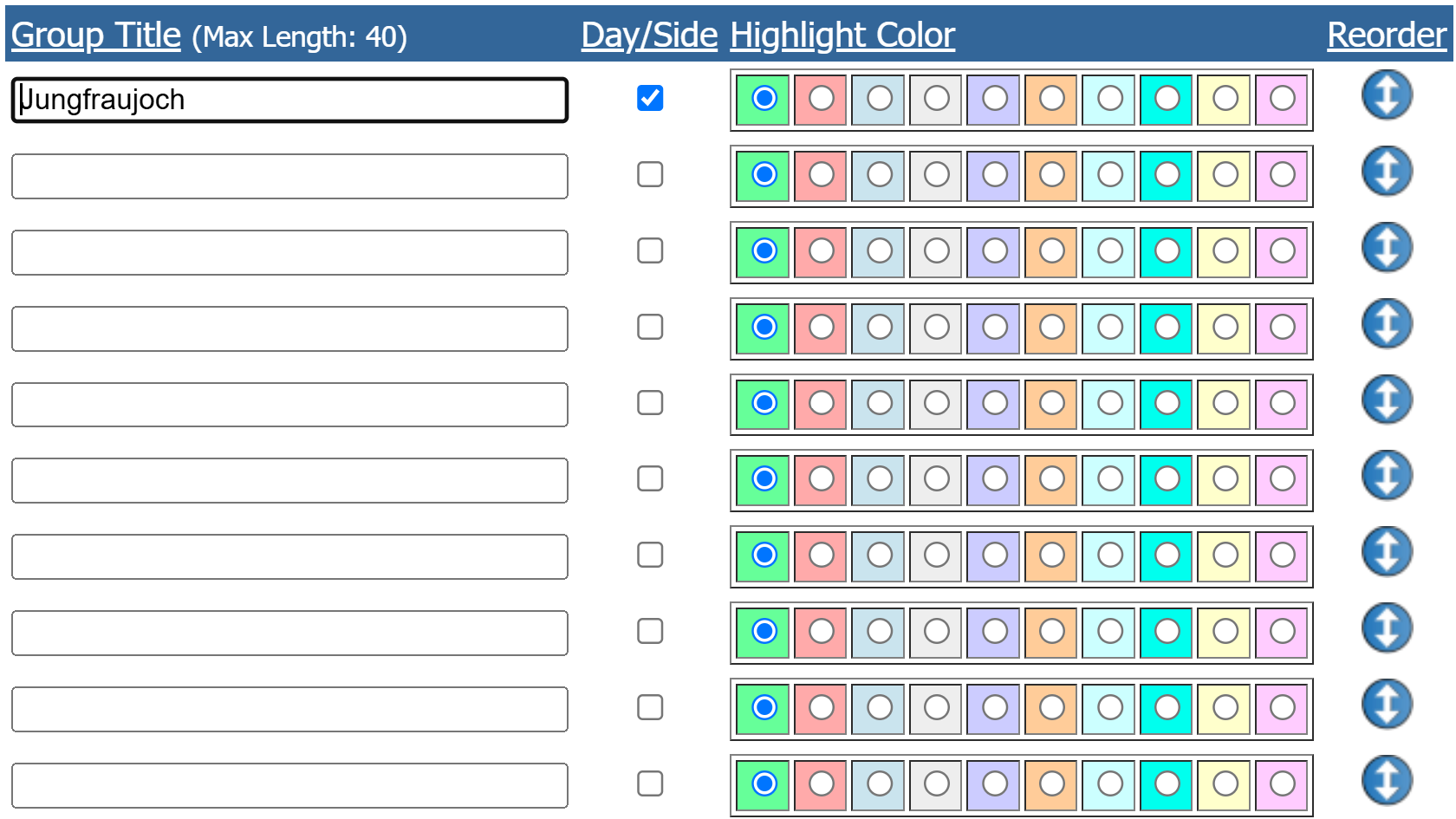Viewport: 1456px width, 819px height.
Task: Check the Day/Side checkbox in the last row
Action: [650, 783]
